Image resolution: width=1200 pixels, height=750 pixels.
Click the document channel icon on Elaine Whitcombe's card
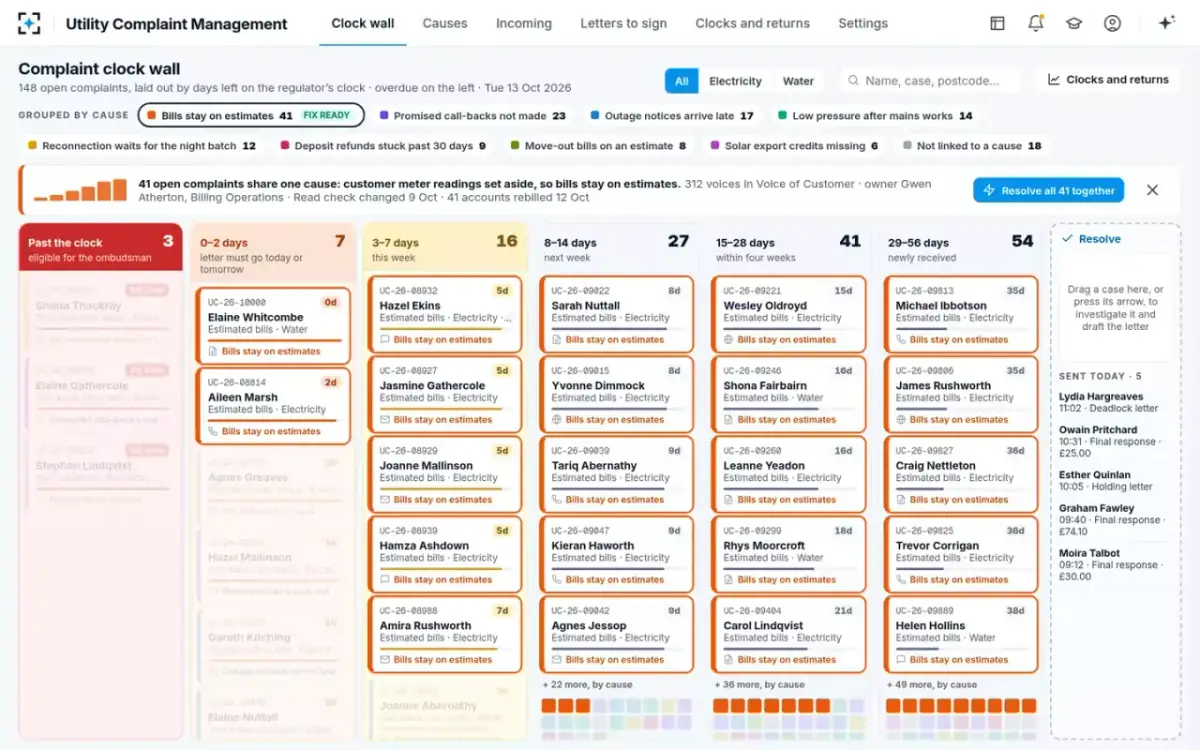click(213, 351)
